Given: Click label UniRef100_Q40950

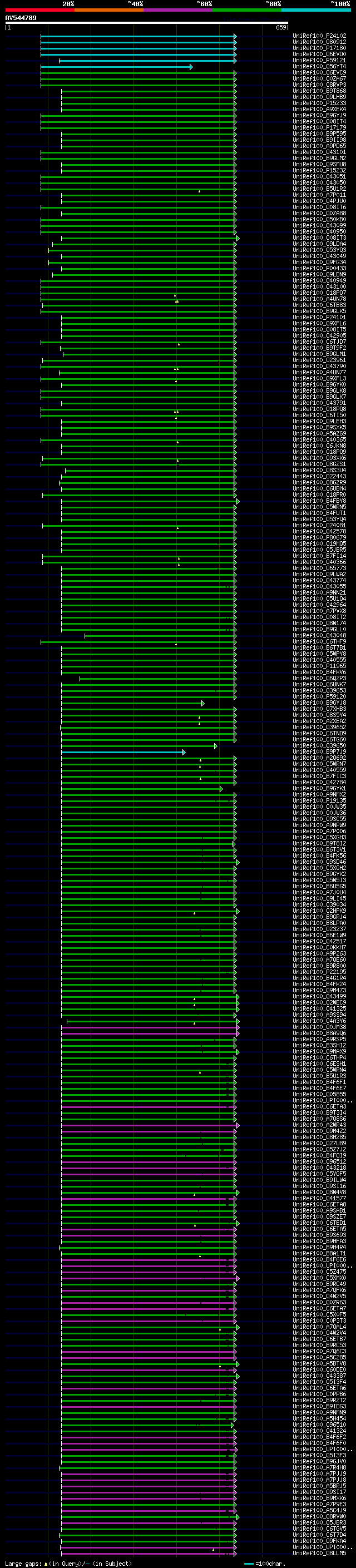Looking at the screenshot, I should coord(319,231).
